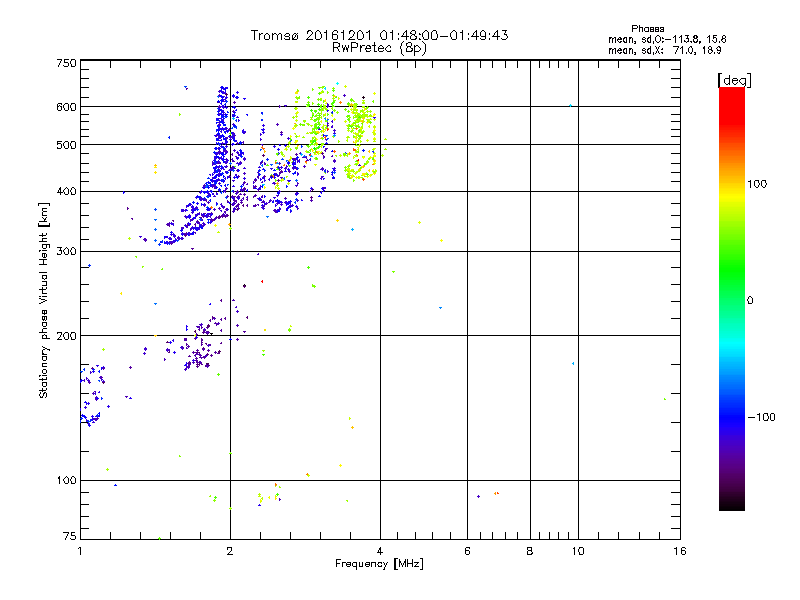The height and width of the screenshot is (600, 800).
Task: Click the 'Phases' legend heading
Action: 647,29
